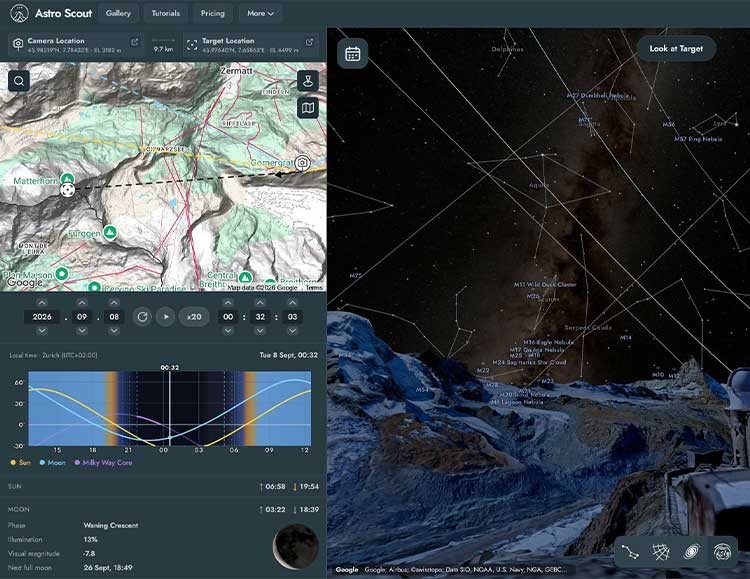Decrease the minutes 32 with down arrow
This screenshot has width=750, height=579.
pyautogui.click(x=260, y=331)
